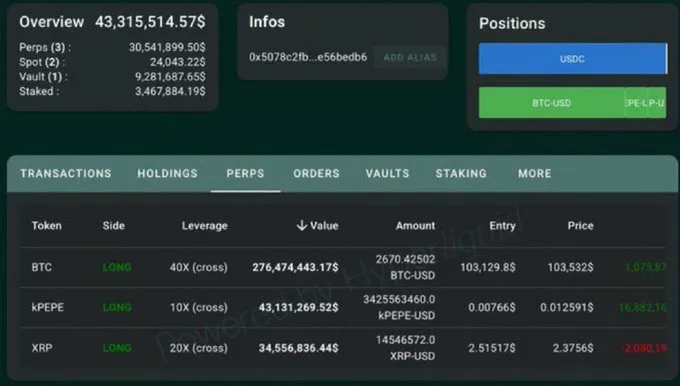
Task: Sort positions by Entry header
Action: (502, 226)
